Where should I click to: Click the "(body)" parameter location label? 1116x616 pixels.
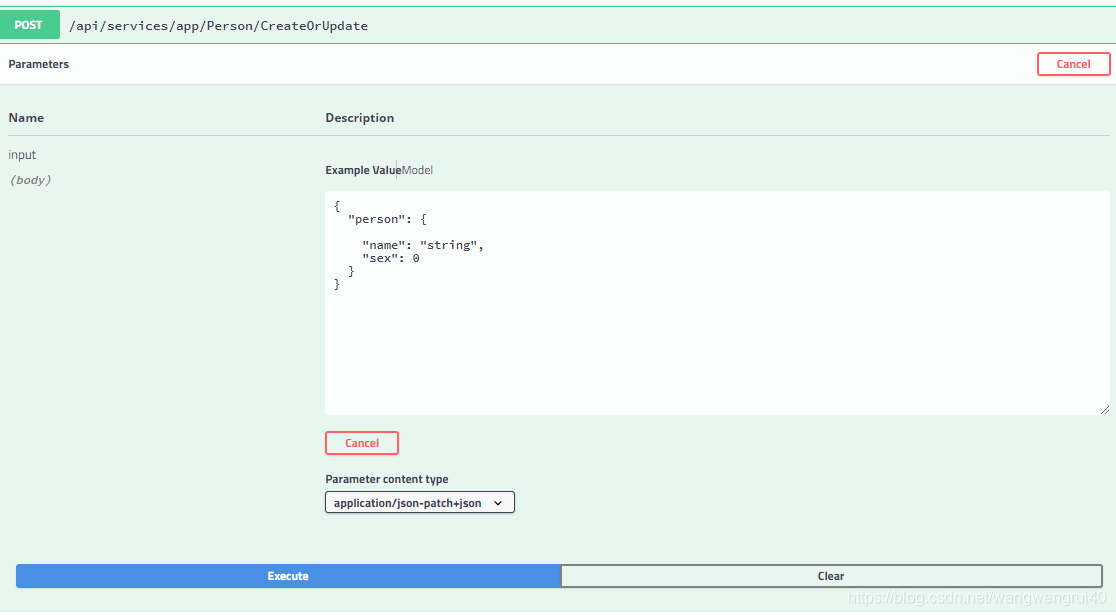click(31, 180)
